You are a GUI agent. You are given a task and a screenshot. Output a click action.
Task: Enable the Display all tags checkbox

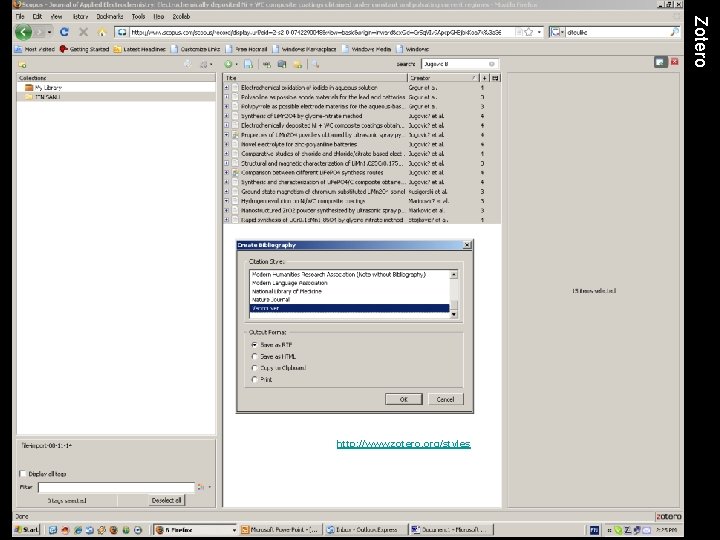click(22, 473)
